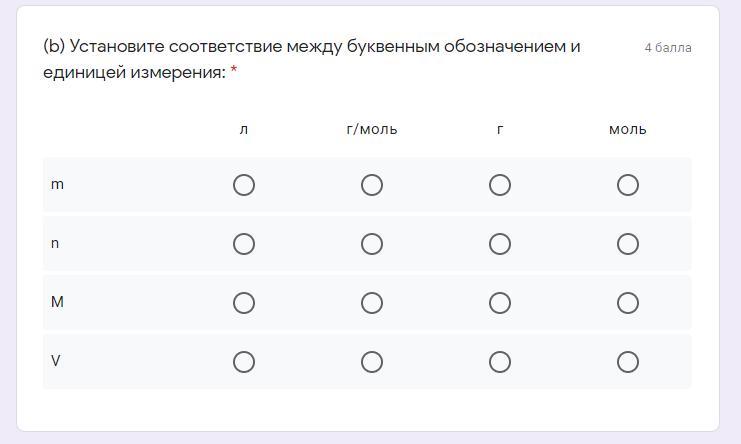The height and width of the screenshot is (444, 741).
Task: Select 'моль' for row V
Action: click(628, 362)
